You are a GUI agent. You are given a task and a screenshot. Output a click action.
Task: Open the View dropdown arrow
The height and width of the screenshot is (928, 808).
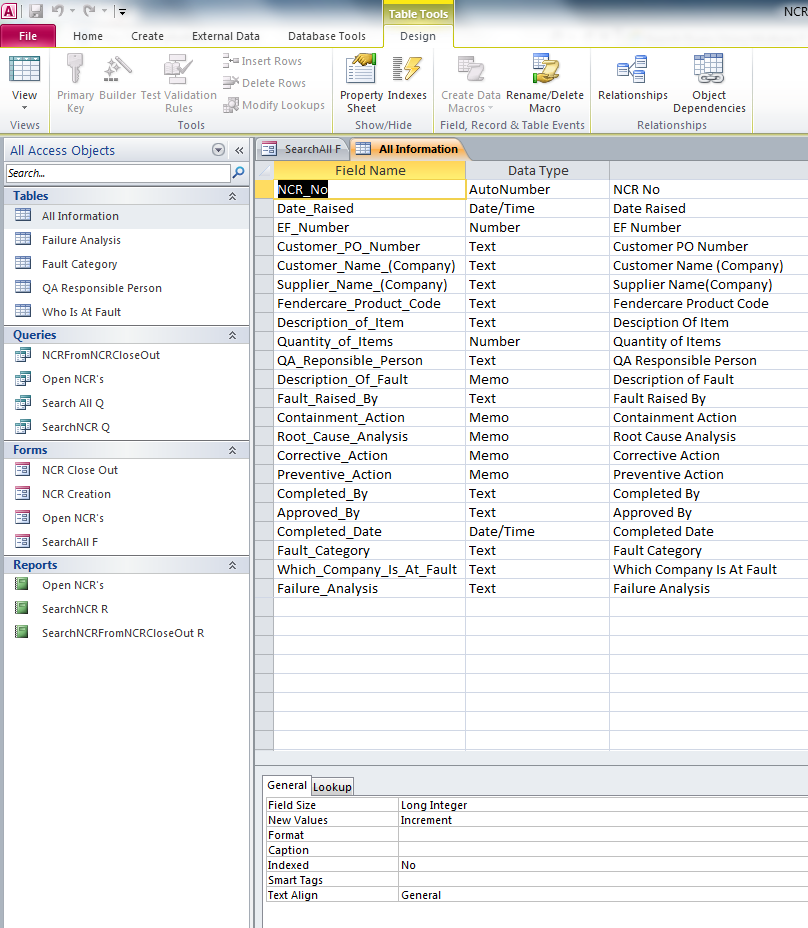(x=24, y=108)
